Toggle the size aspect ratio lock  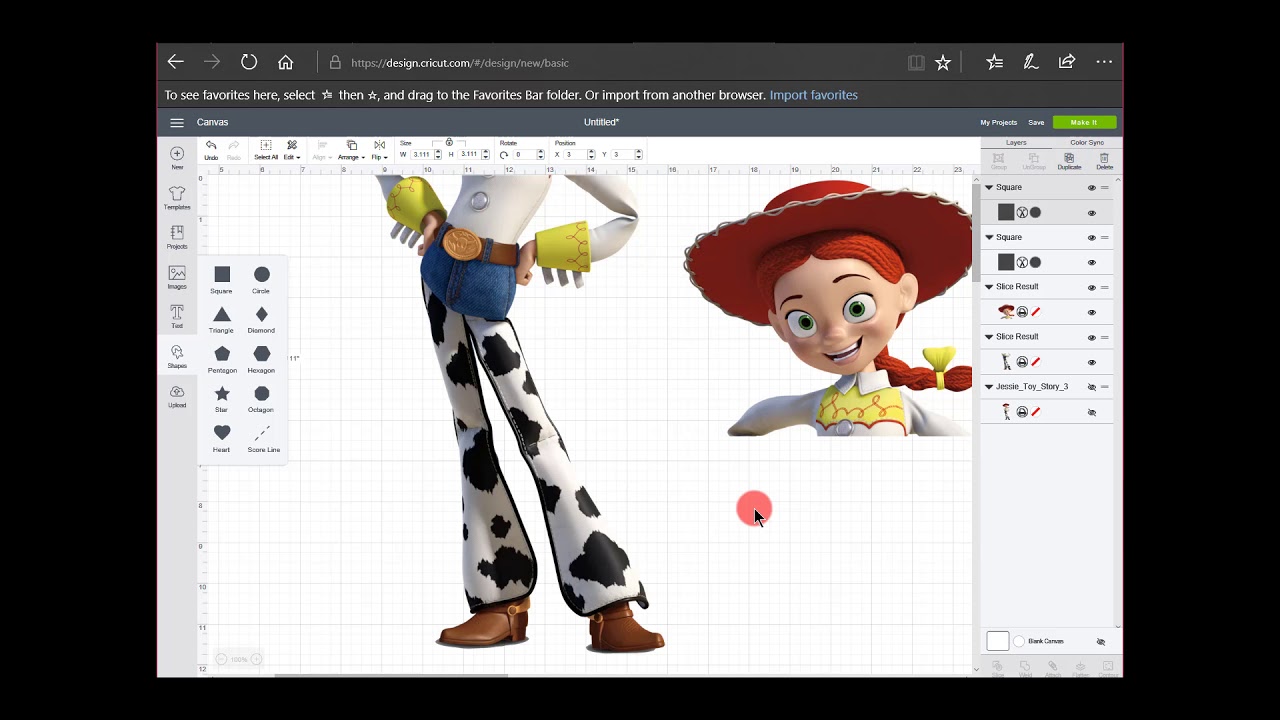click(449, 143)
